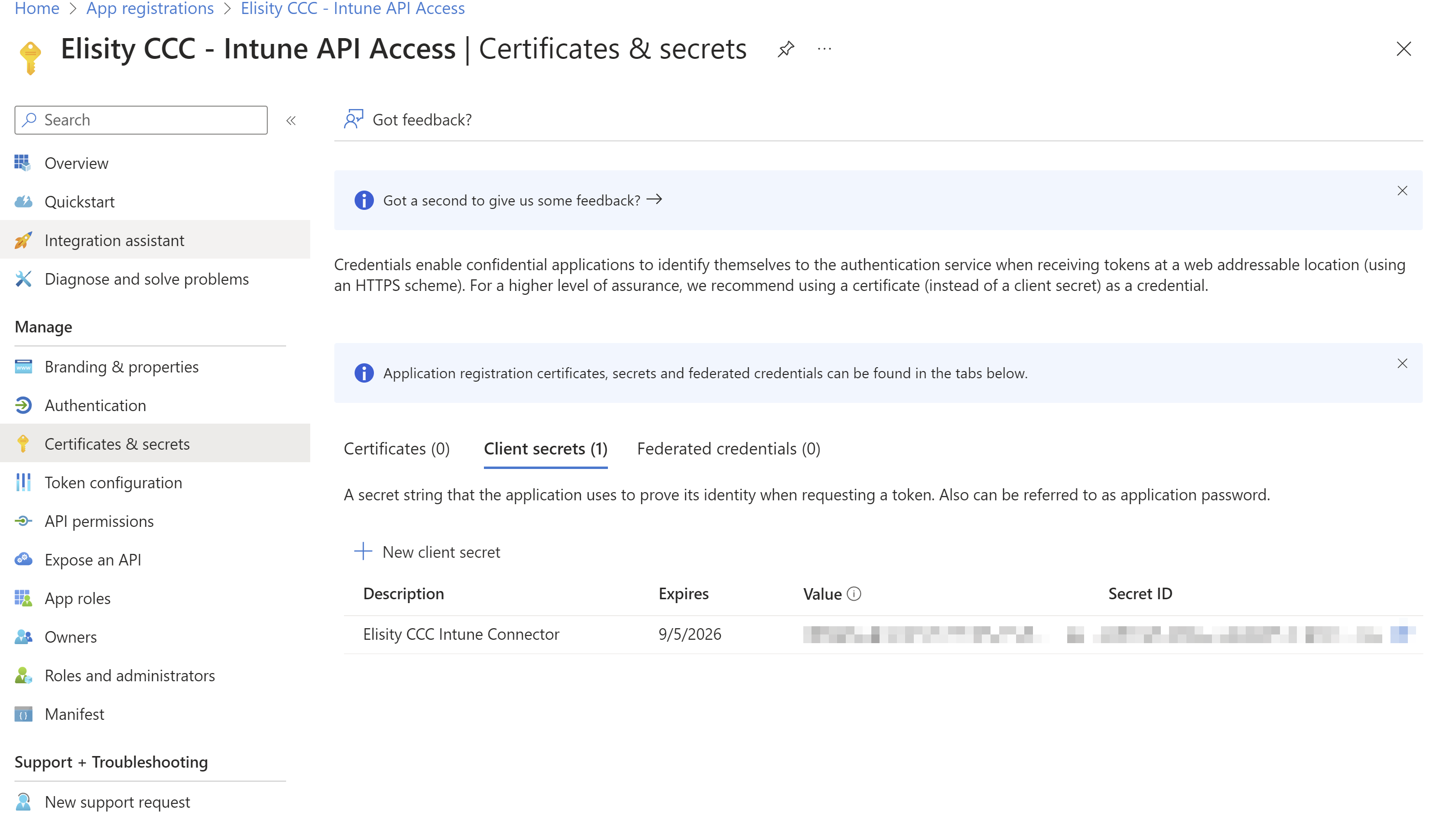Viewport: 1431px width, 840px height.
Task: Open Diagnose and solve problems
Action: pyautogui.click(x=147, y=279)
